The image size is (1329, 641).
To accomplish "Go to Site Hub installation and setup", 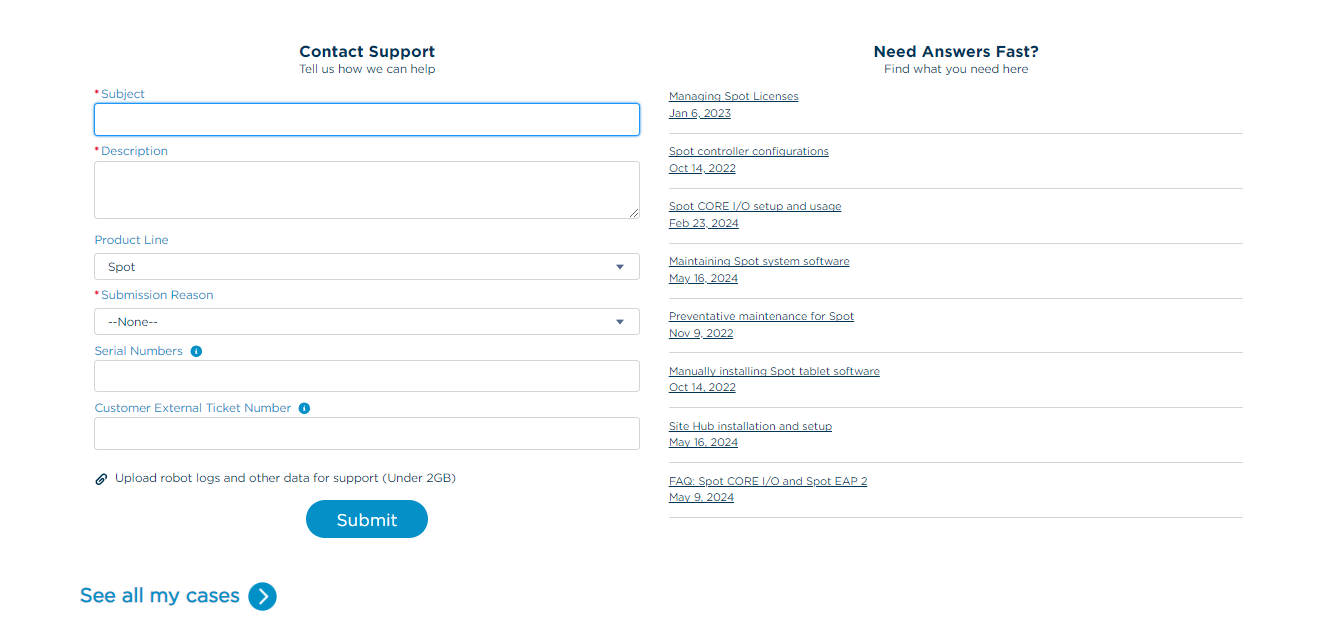I will [x=750, y=427].
